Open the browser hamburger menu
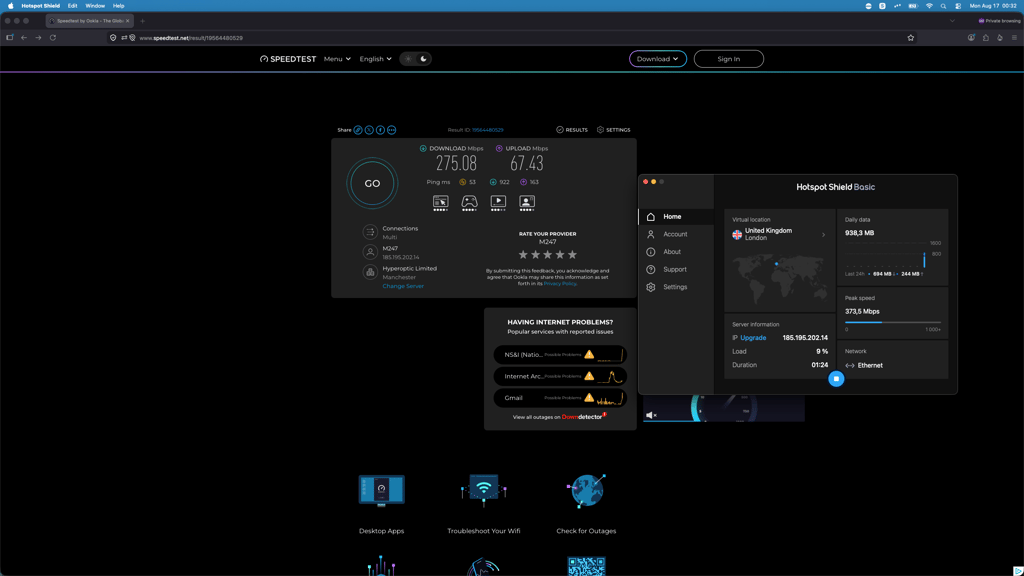This screenshot has width=1024, height=576. coord(1014,38)
